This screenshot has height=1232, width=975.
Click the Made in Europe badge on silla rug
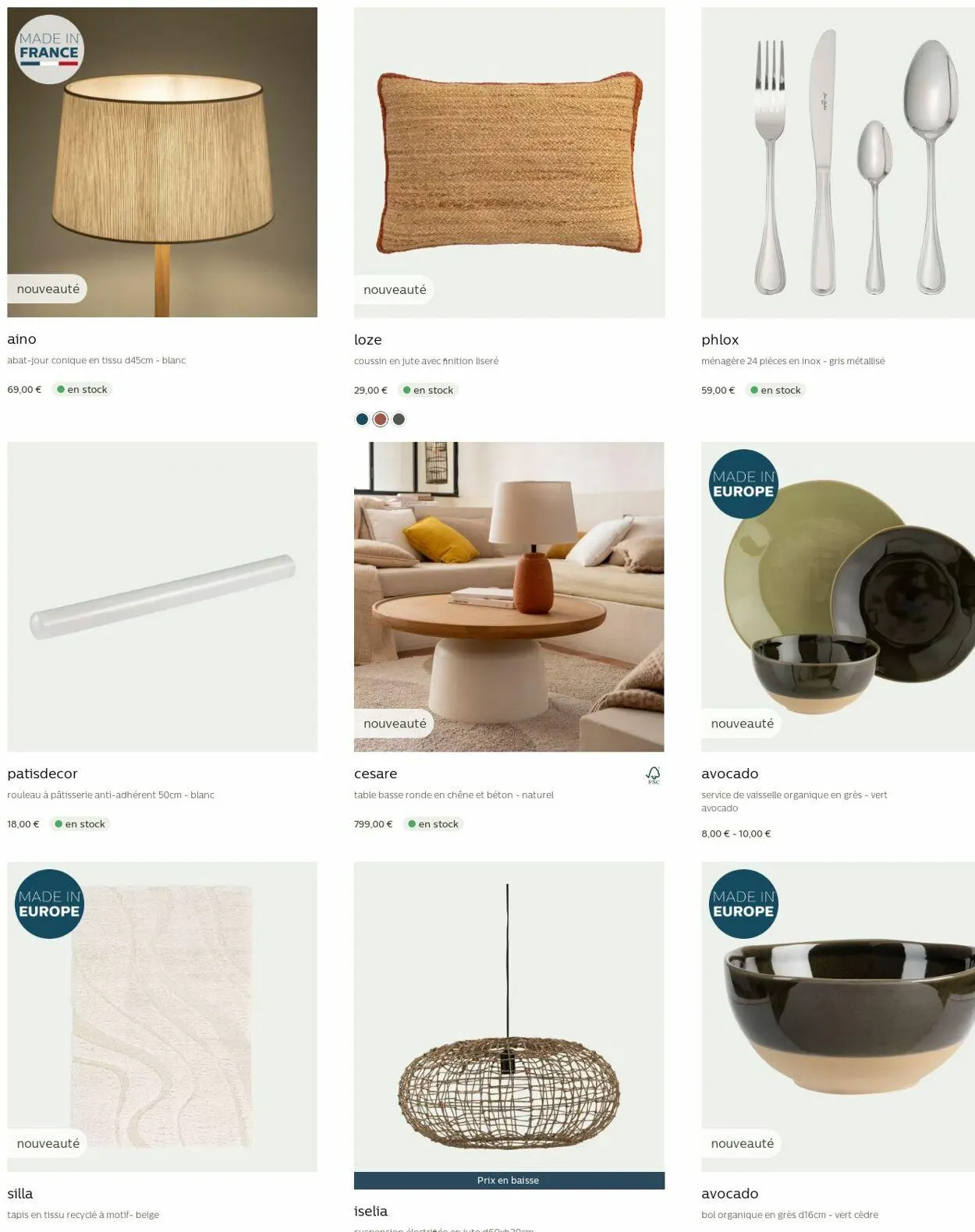(x=49, y=904)
